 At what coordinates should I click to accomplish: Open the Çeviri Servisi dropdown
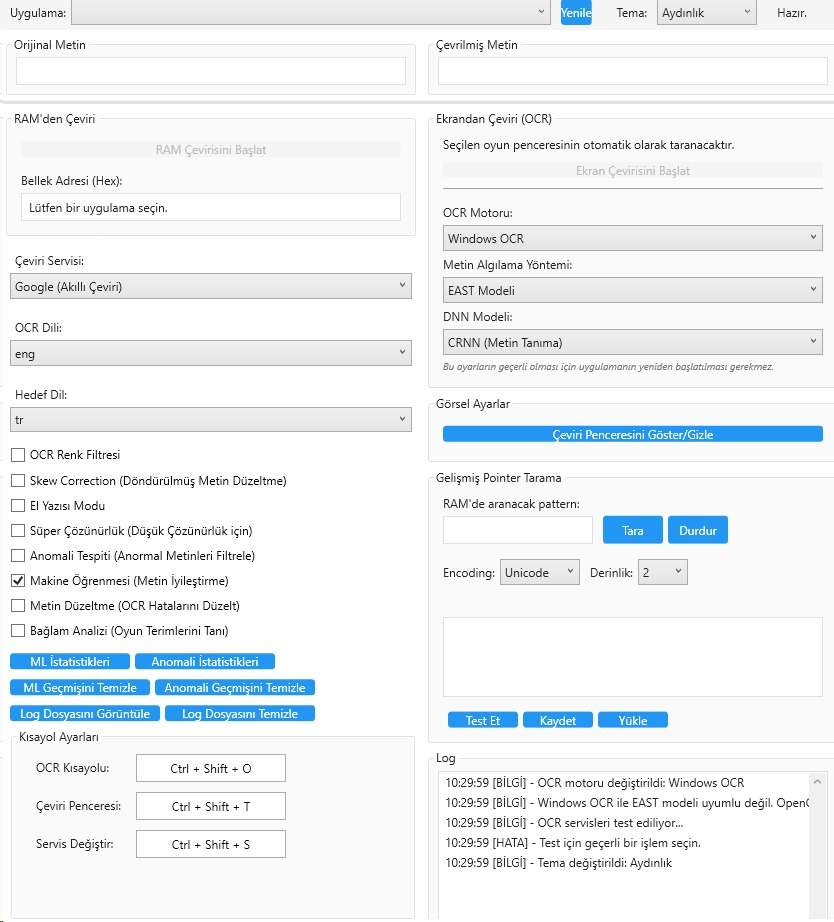click(x=210, y=286)
